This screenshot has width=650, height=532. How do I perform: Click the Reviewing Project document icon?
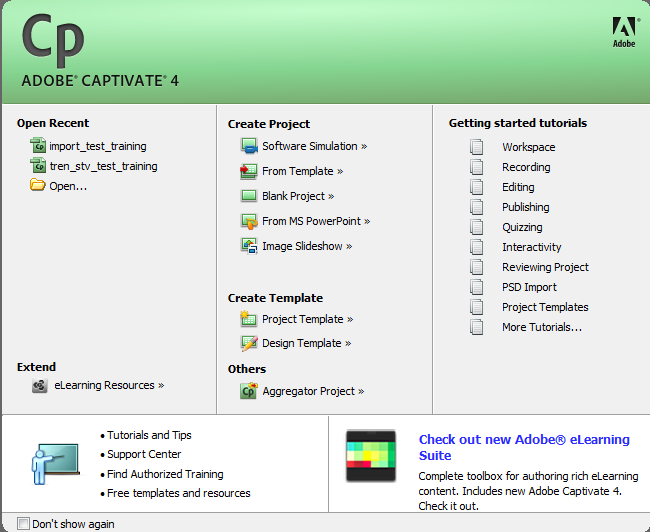click(x=476, y=267)
